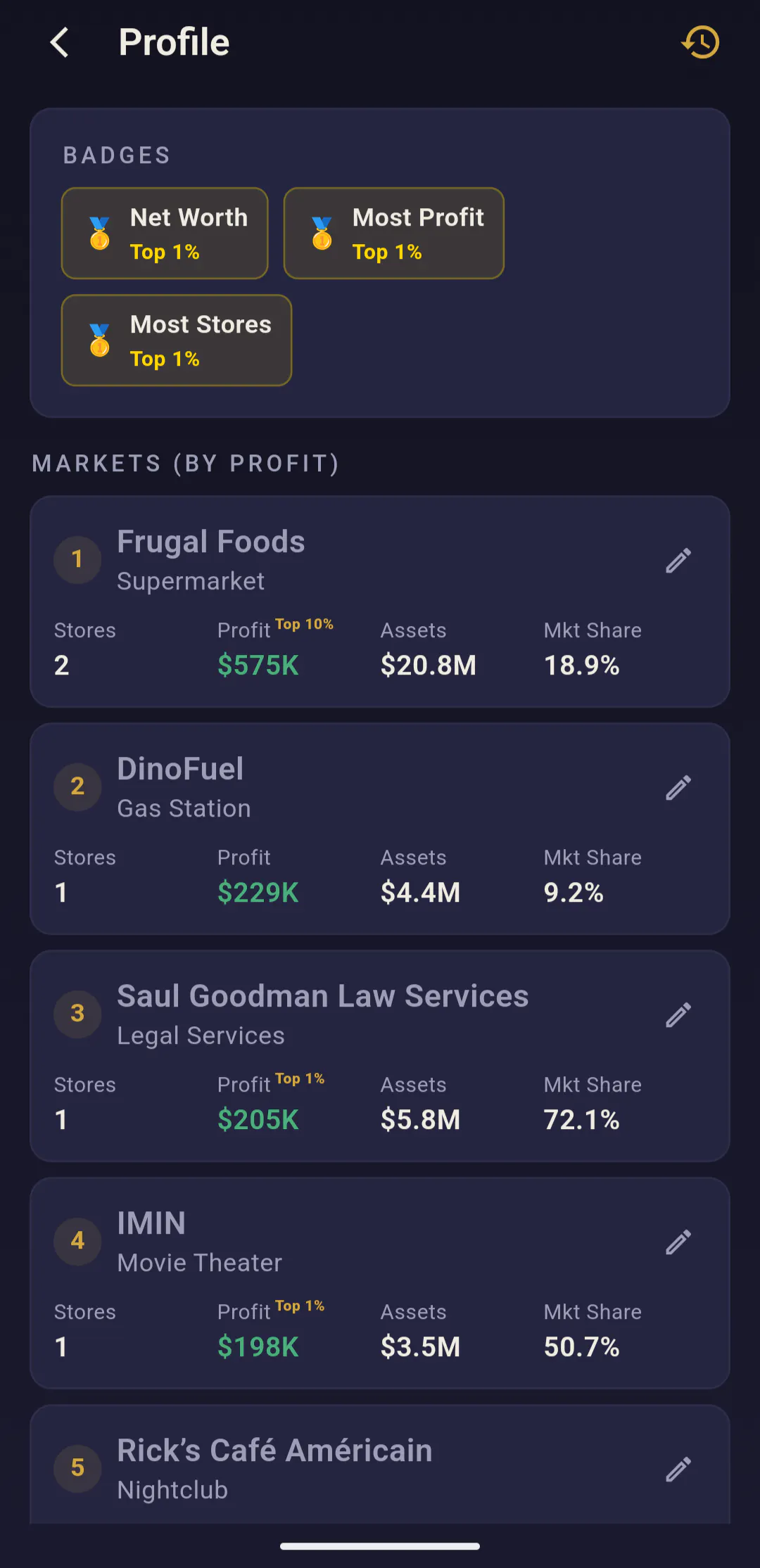Tap the bottom home indicator bar
This screenshot has height=1568, width=760.
(x=380, y=1546)
